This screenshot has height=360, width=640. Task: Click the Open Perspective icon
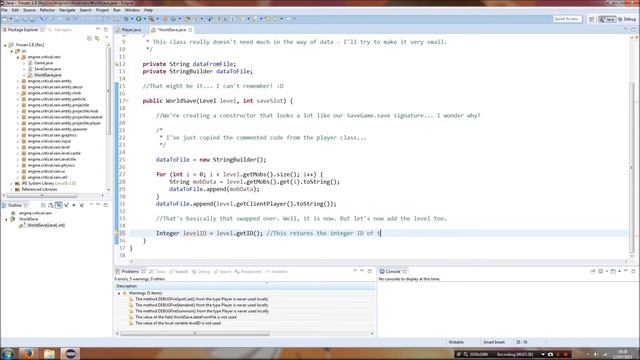pos(592,19)
